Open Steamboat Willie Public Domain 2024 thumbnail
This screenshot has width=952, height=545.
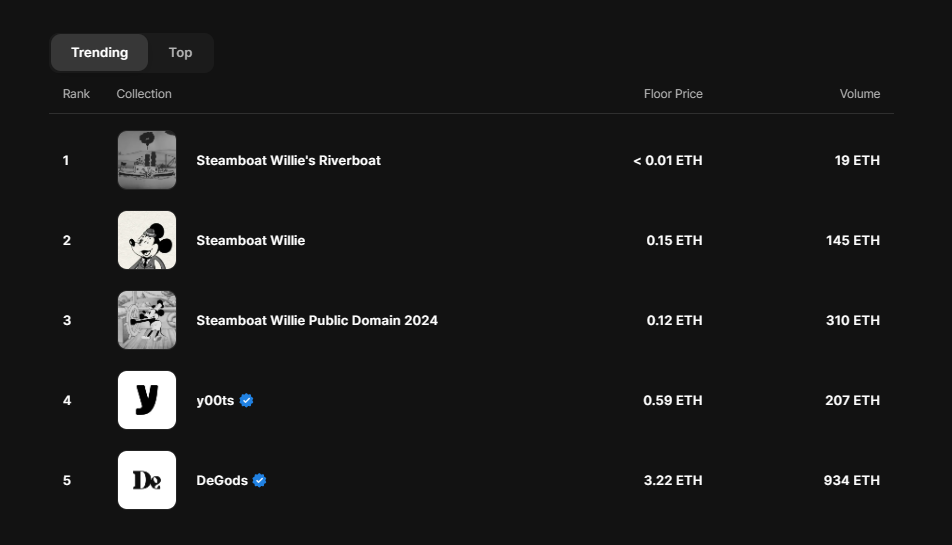click(147, 320)
